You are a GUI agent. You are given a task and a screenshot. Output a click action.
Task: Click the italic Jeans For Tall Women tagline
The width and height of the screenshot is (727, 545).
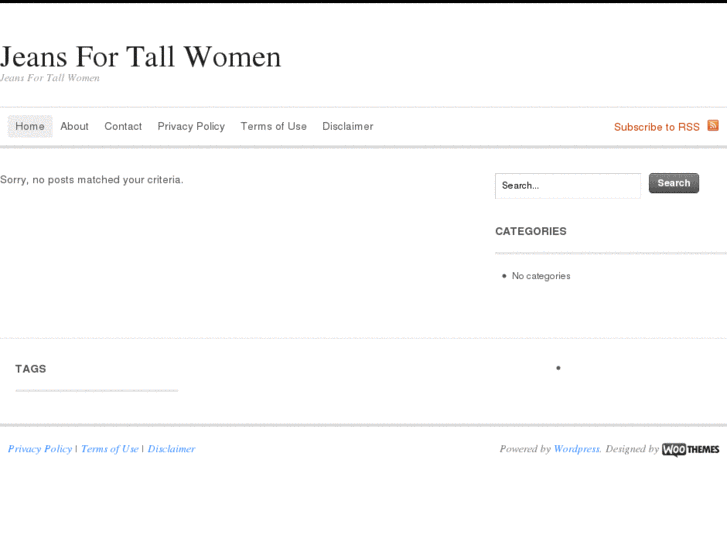click(50, 78)
